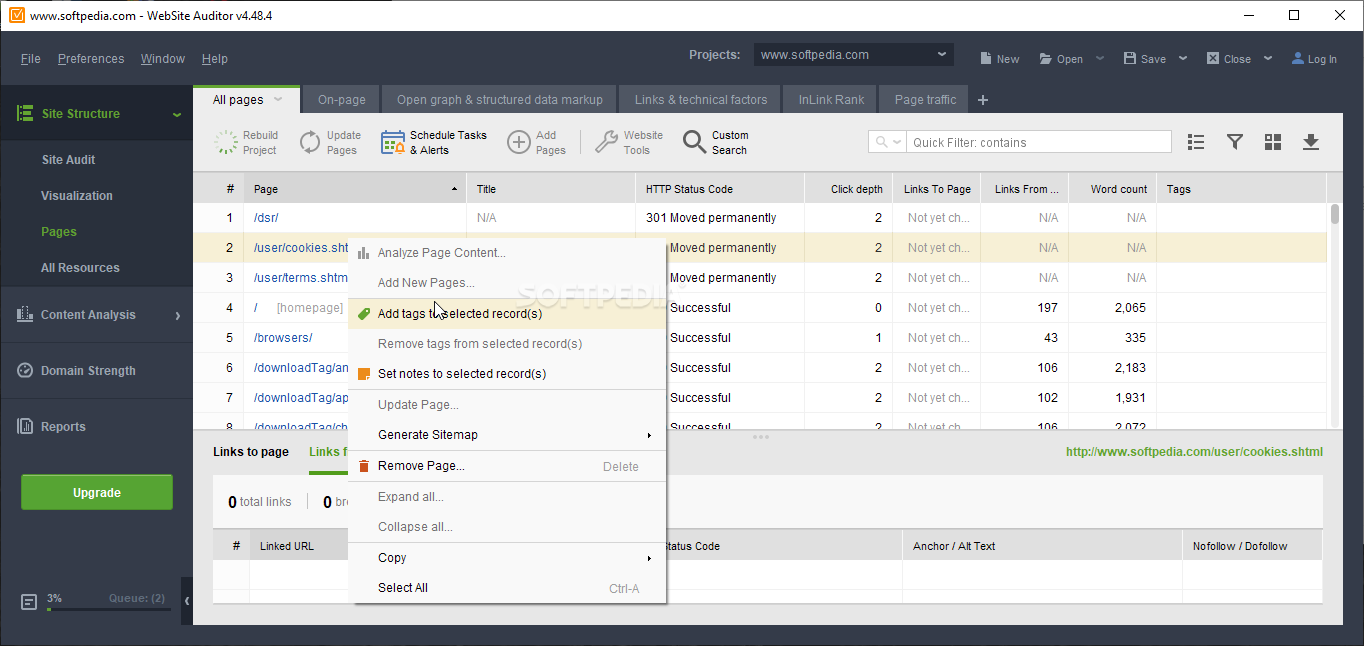The height and width of the screenshot is (646, 1364).
Task: Expand the Close button dropdown arrow
Action: [x=1268, y=58]
